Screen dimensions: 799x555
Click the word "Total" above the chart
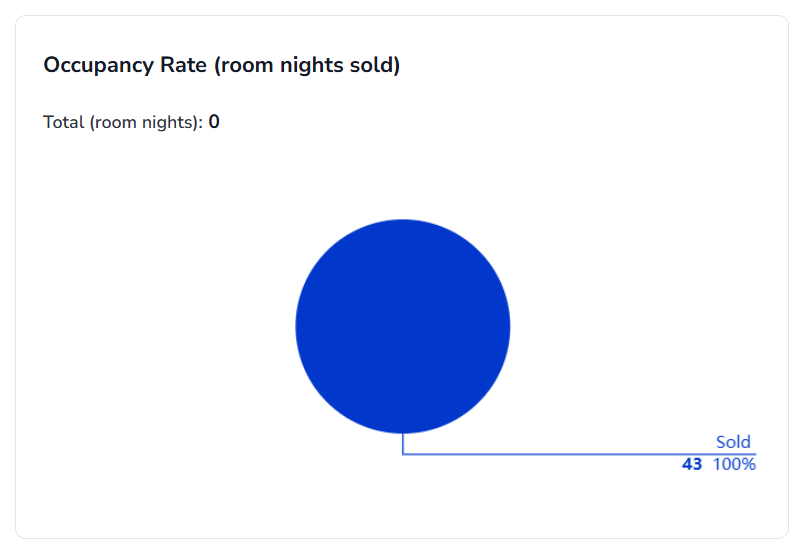(x=63, y=123)
